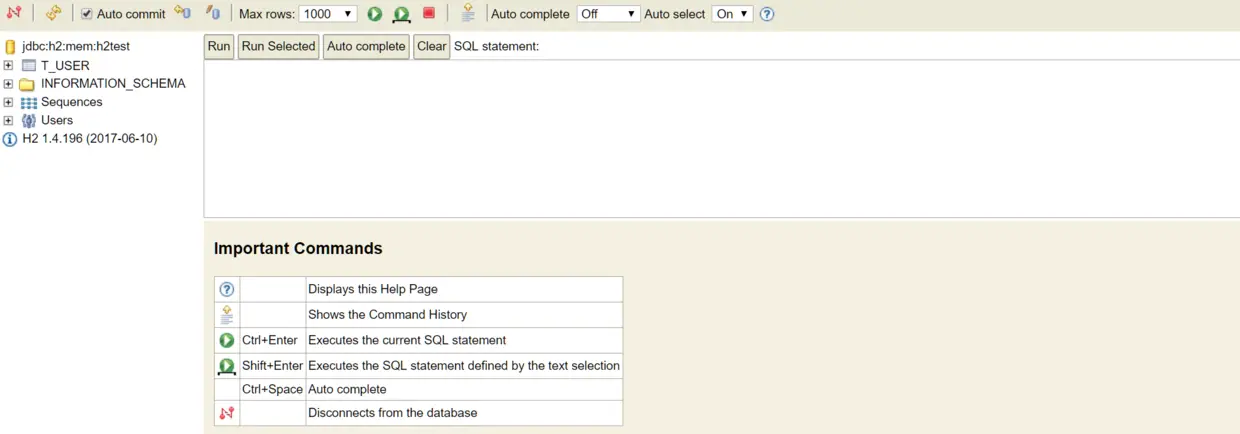This screenshot has height=434, width=1240.
Task: Click the run-selected icon in the Shift+Enter row
Action: (227, 366)
